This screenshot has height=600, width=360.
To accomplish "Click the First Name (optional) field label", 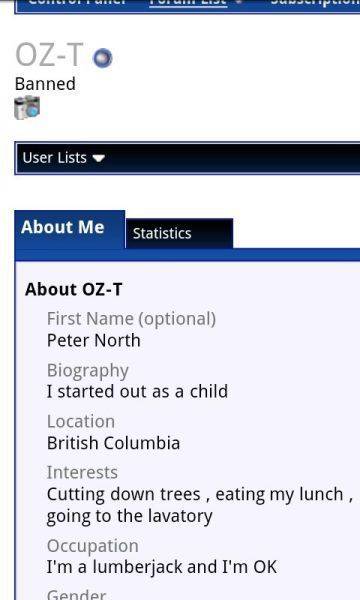I will [131, 319].
